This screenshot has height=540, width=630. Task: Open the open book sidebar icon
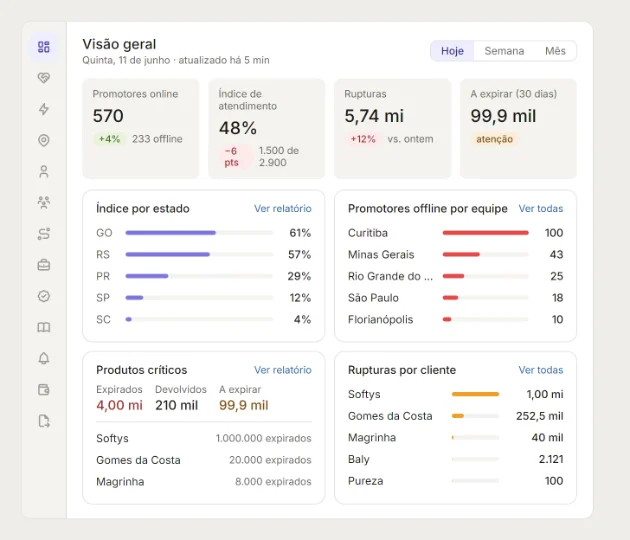[x=44, y=327]
